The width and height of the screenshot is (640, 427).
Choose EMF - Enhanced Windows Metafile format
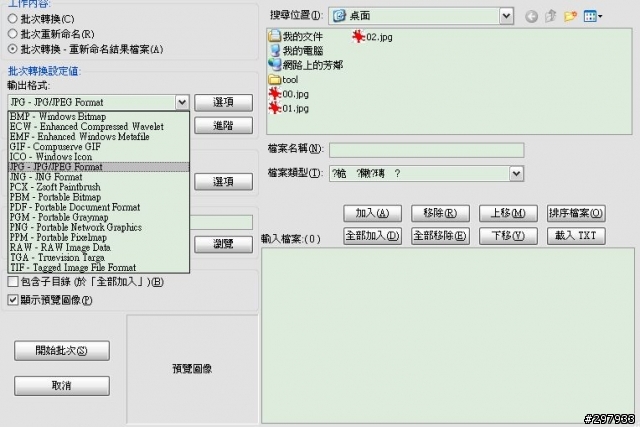tap(99, 136)
